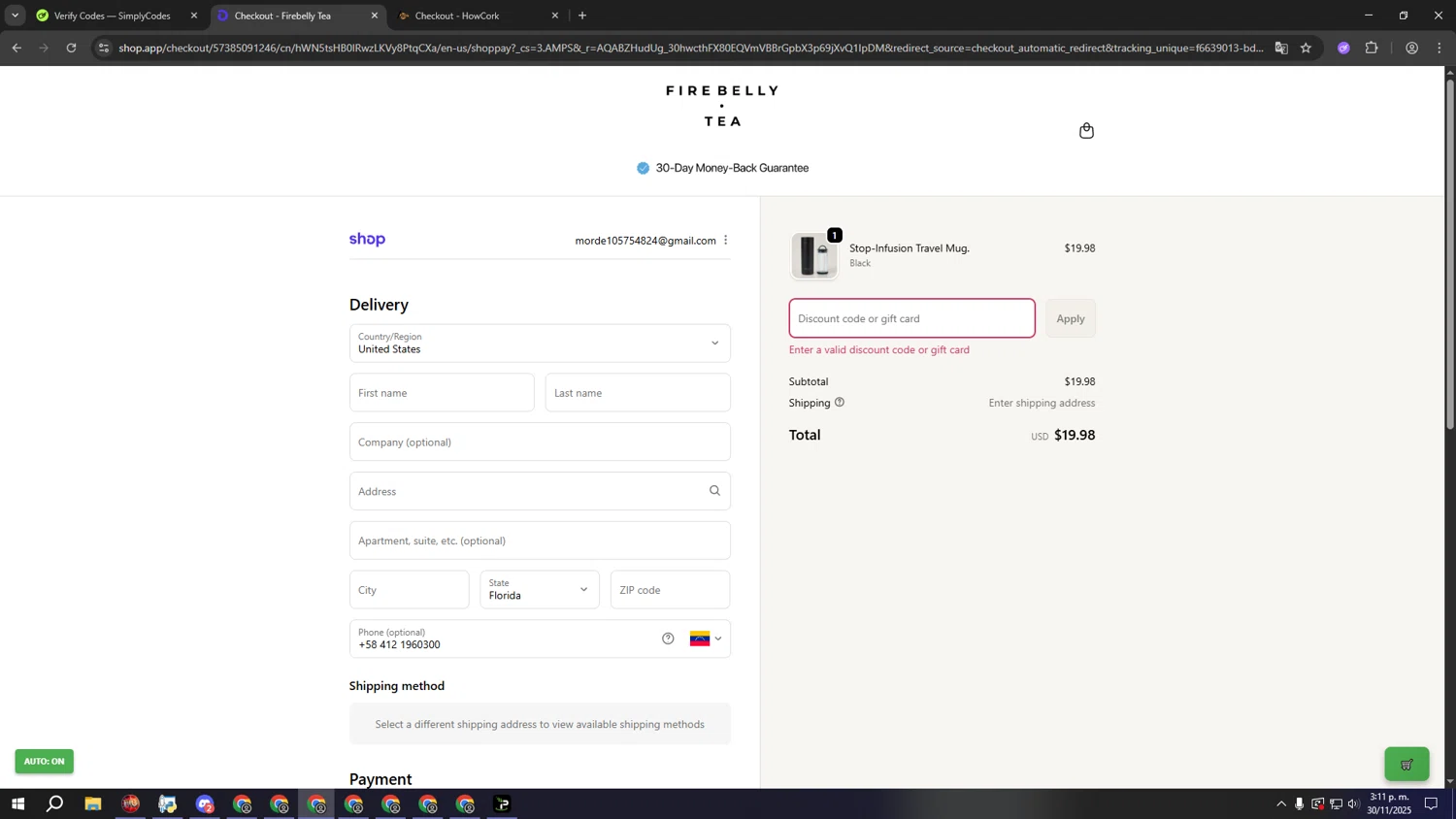The height and width of the screenshot is (819, 1456).
Task: Open the Chrome profile icon
Action: pyautogui.click(x=1411, y=48)
